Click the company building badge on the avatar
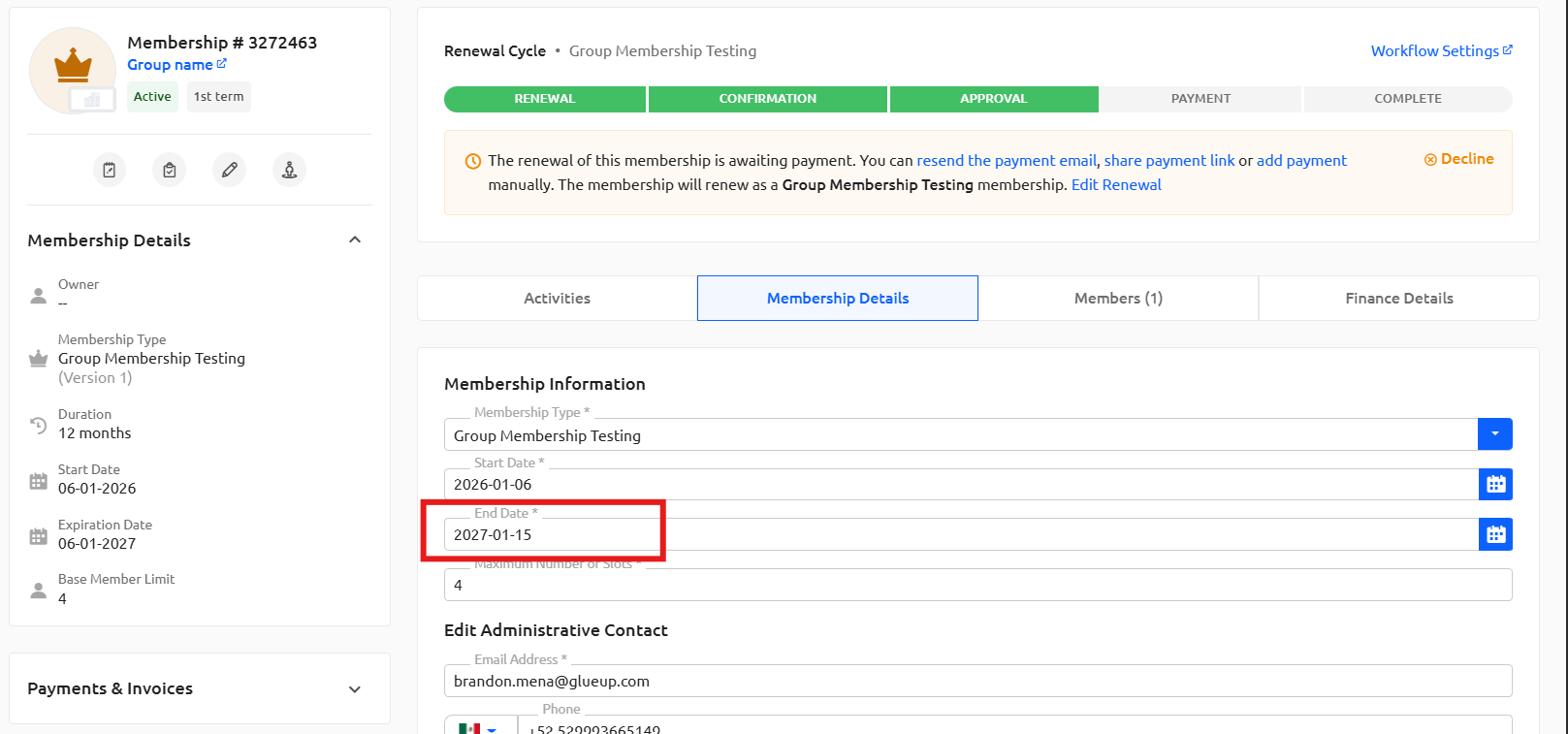Image resolution: width=1568 pixels, height=734 pixels. (92, 99)
